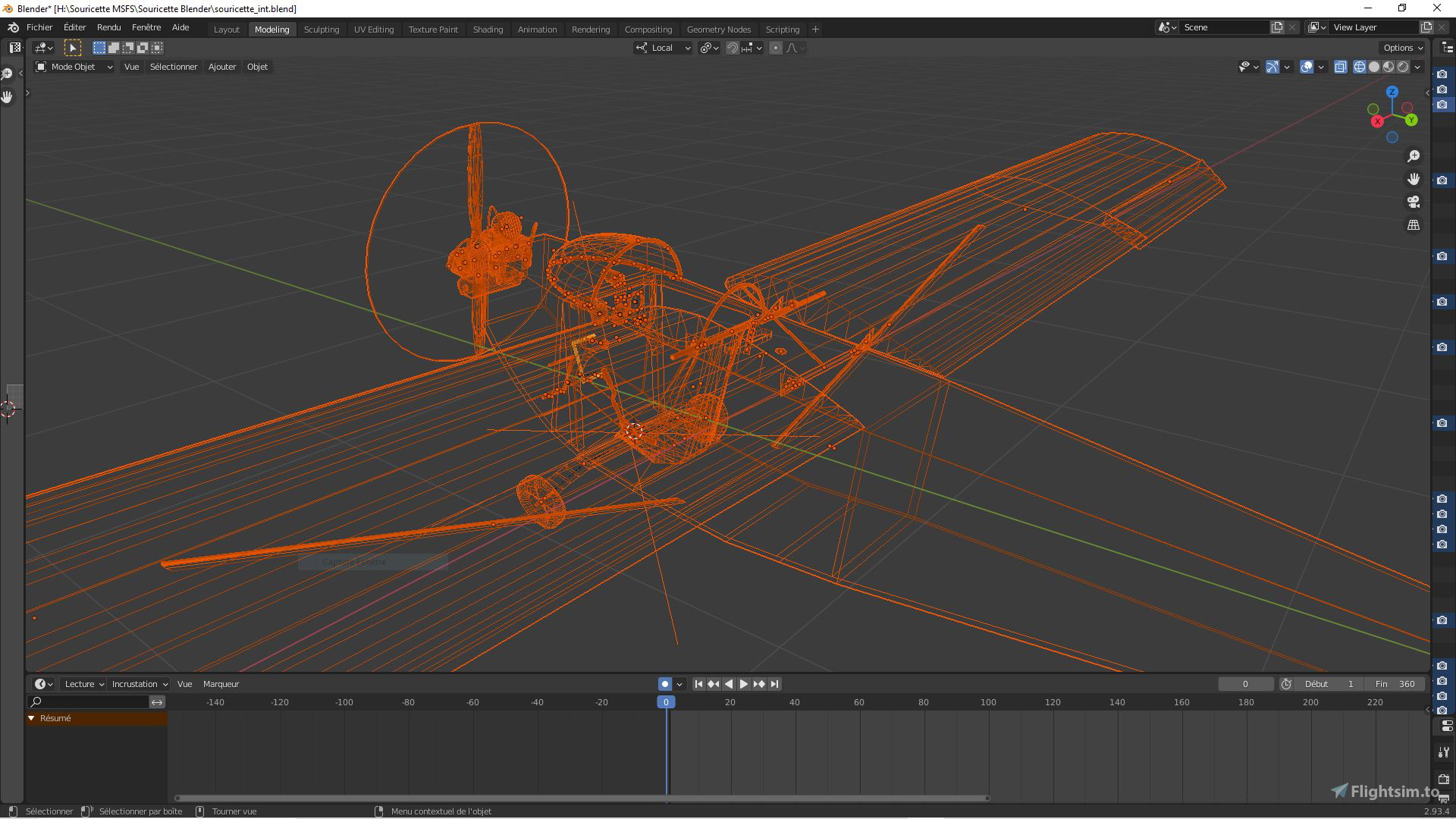Open the tool settings icon in properties

(x=1444, y=752)
